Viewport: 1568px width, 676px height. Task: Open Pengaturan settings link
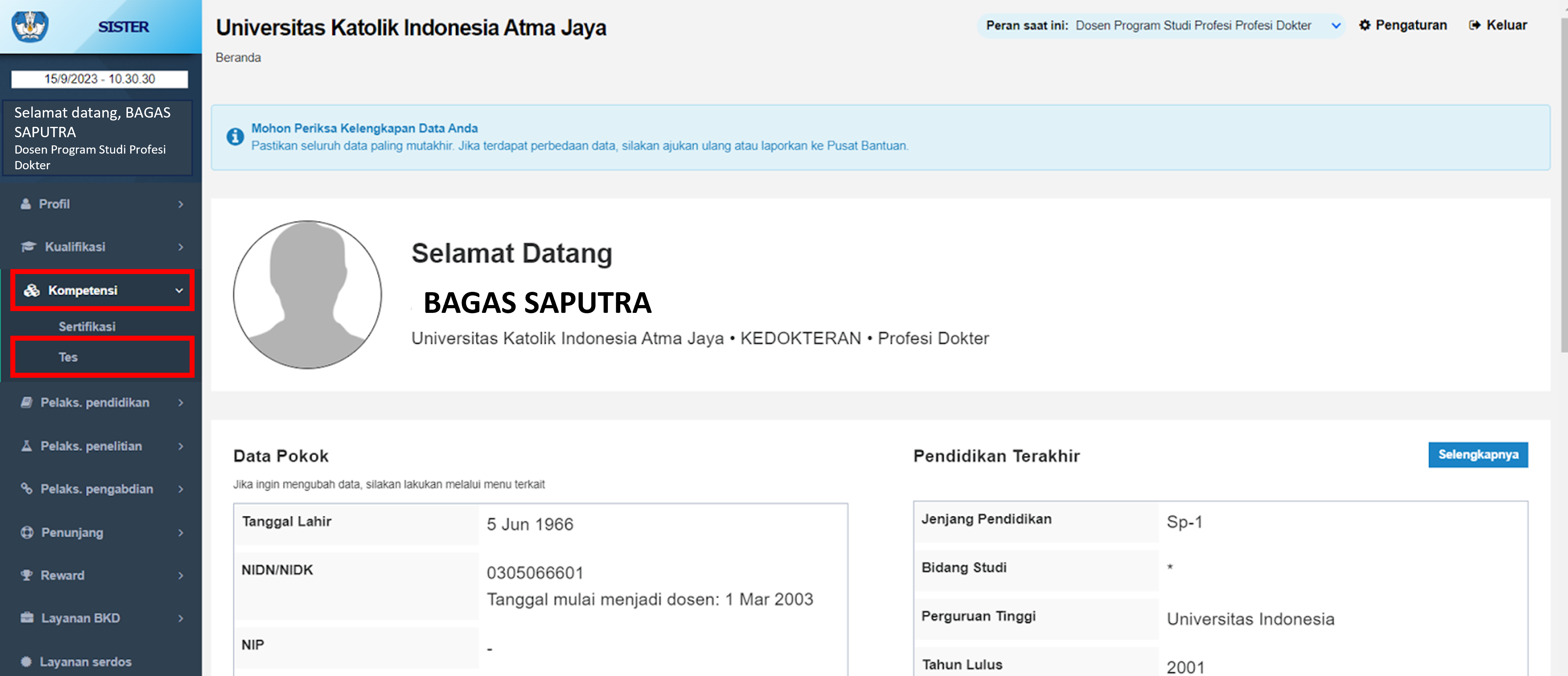pyautogui.click(x=1403, y=25)
